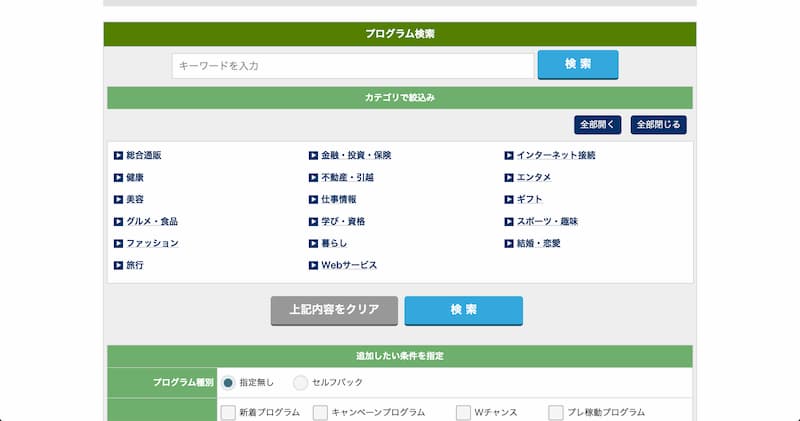The image size is (800, 421).
Task: Open the インターネット接続 category label
Action: pyautogui.click(x=556, y=155)
